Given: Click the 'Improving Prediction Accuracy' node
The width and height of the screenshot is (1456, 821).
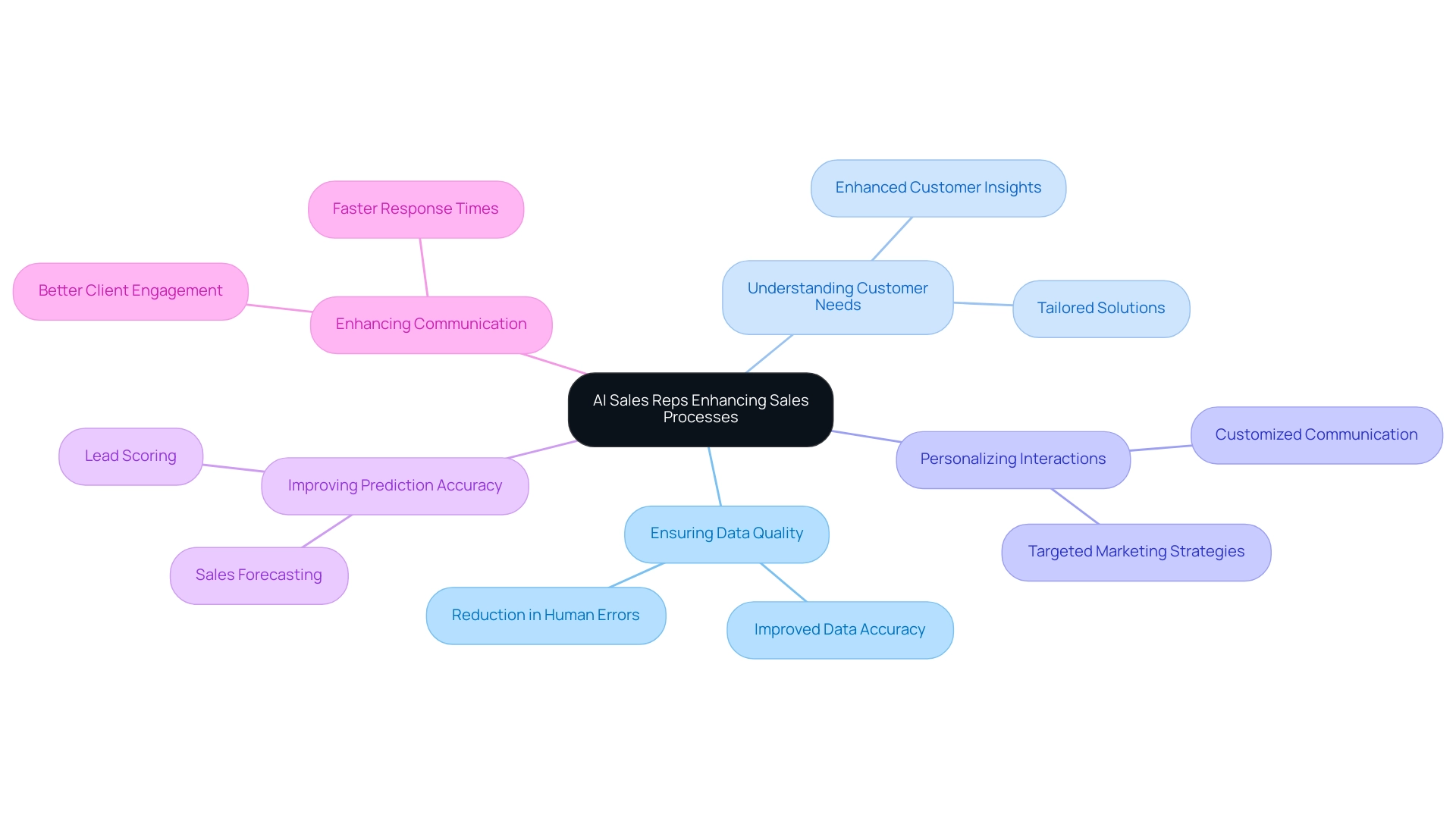Looking at the screenshot, I should [391, 485].
